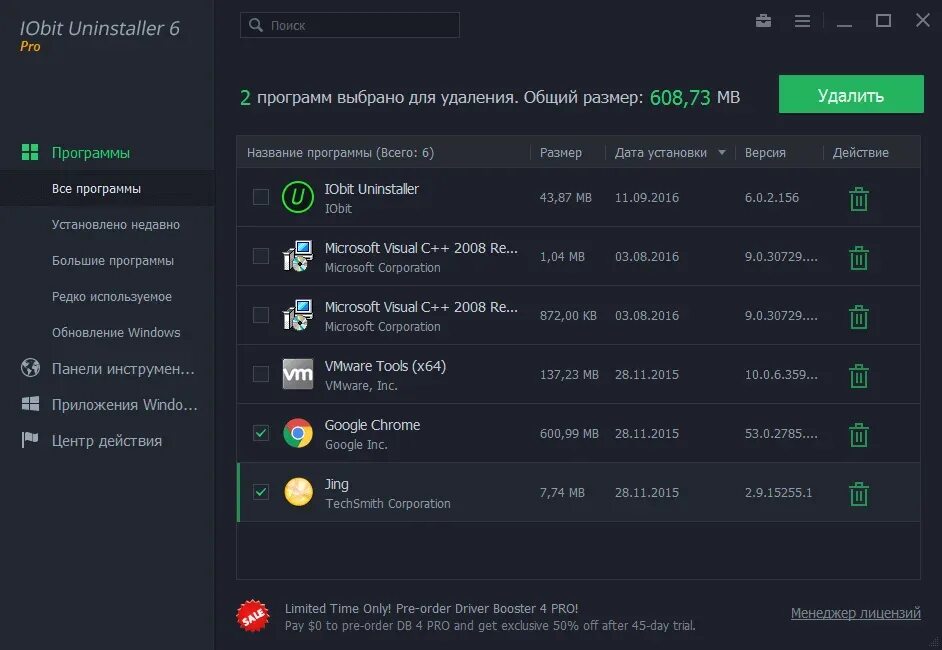The image size is (942, 650).
Task: Open the Менеджер лицензий link
Action: 855,613
